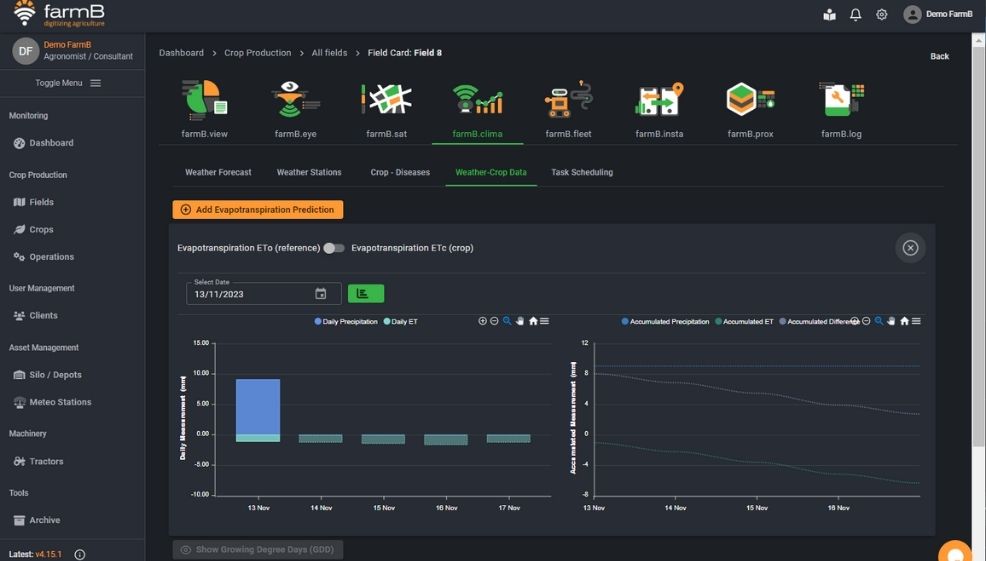
Task: Click the Back button
Action: point(939,56)
